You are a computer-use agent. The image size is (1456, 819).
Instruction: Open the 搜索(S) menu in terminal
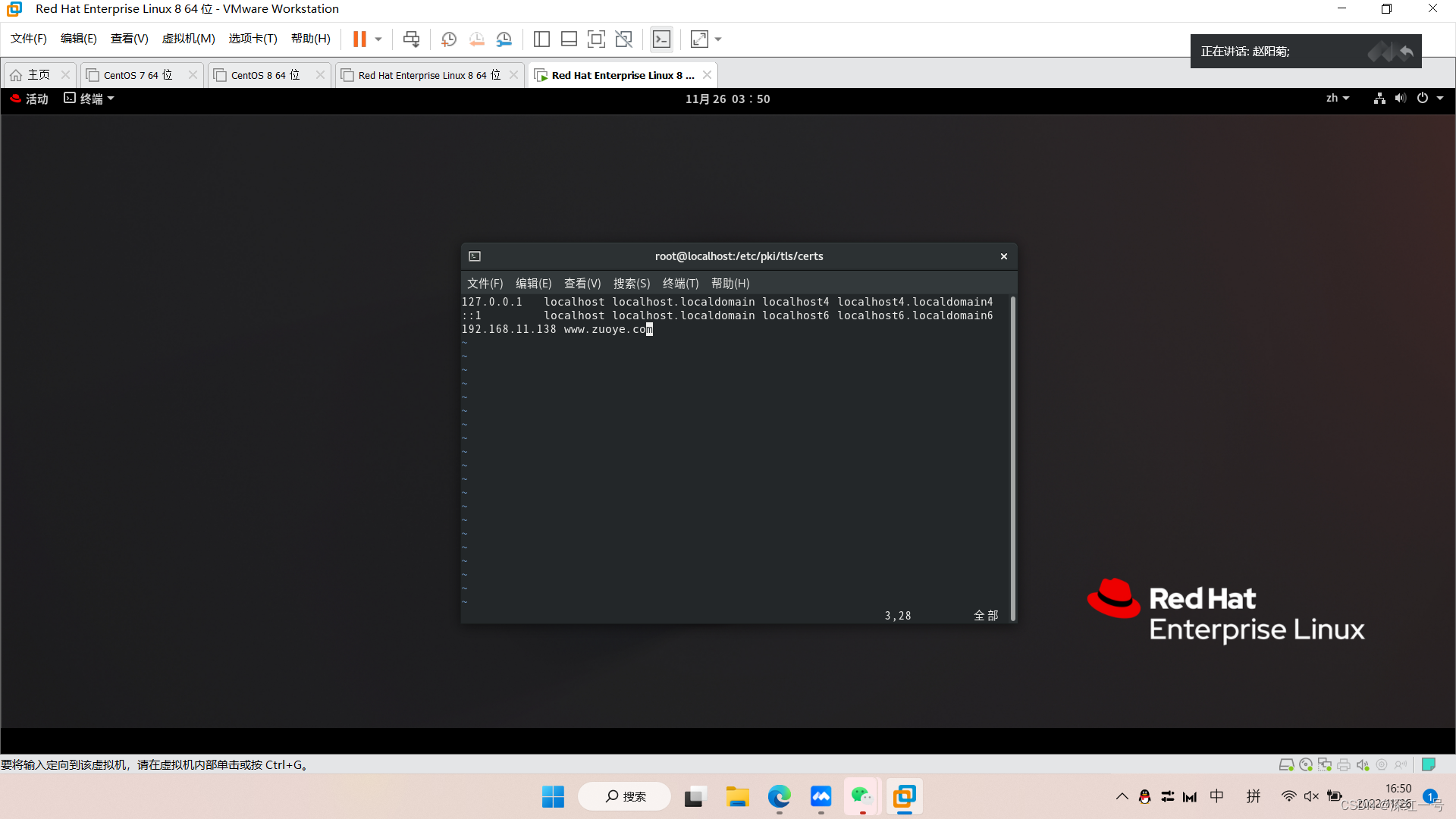pos(631,284)
